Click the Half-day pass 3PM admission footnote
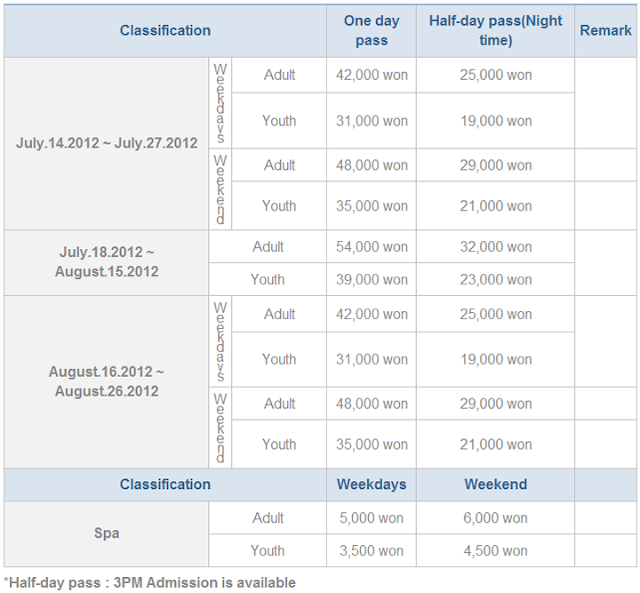 150,582
